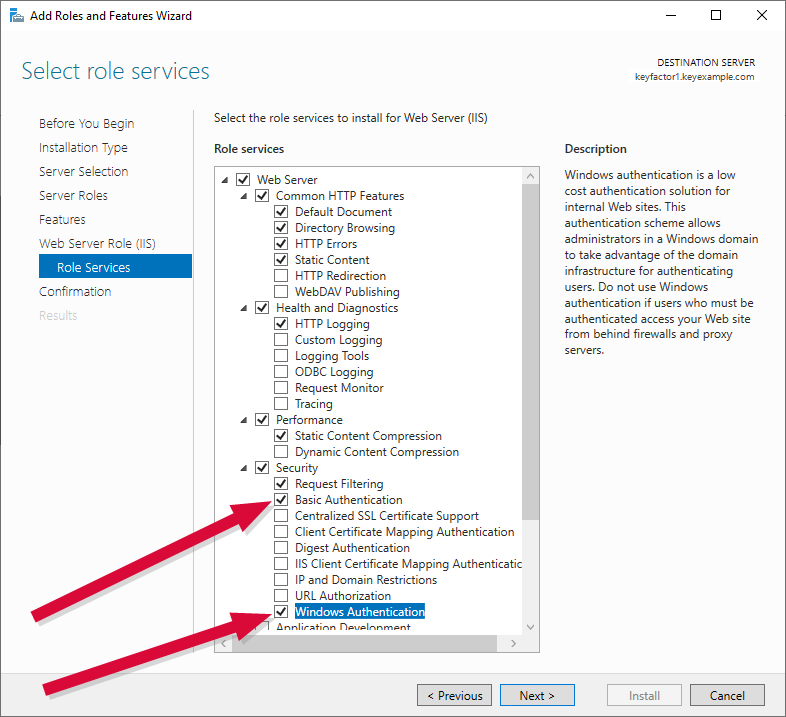
Task: Uncheck Basic Authentication
Action: [281, 500]
